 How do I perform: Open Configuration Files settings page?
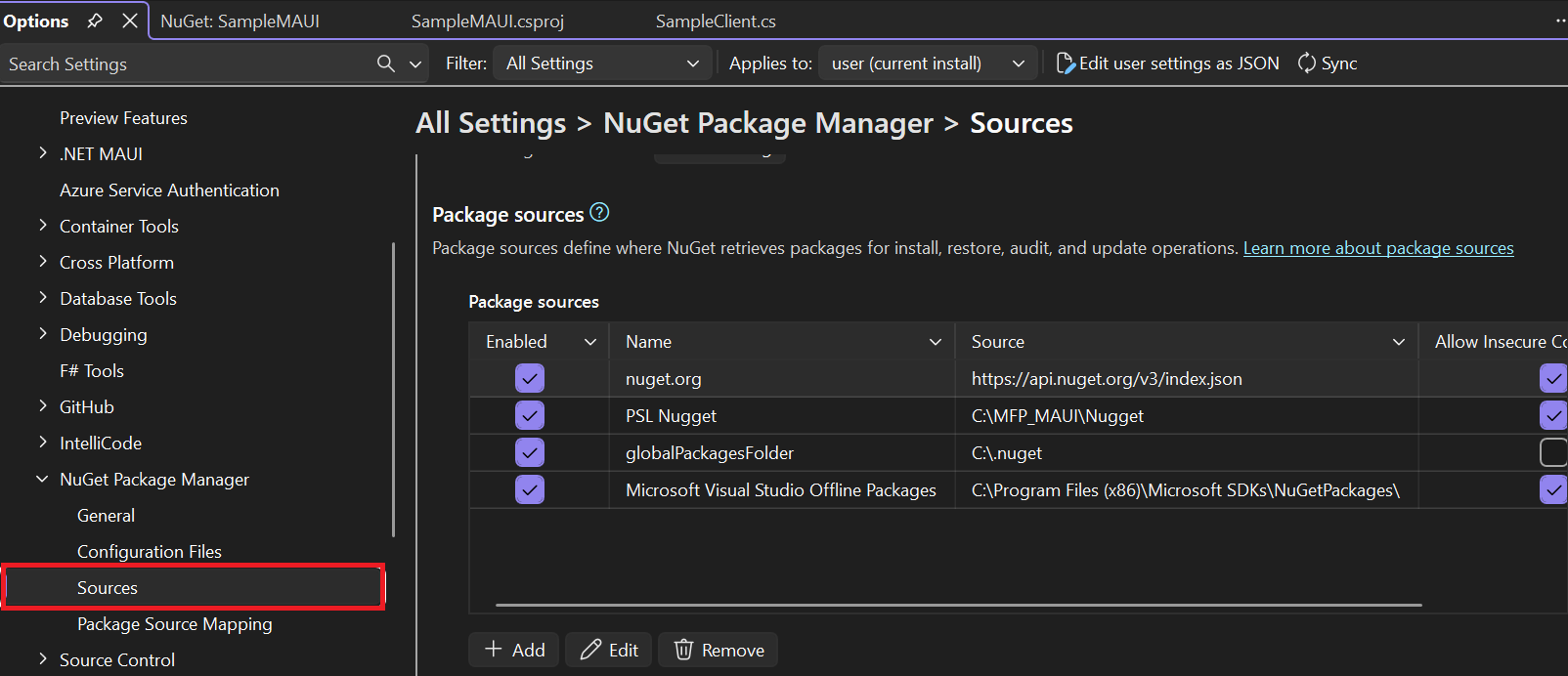pos(150,552)
